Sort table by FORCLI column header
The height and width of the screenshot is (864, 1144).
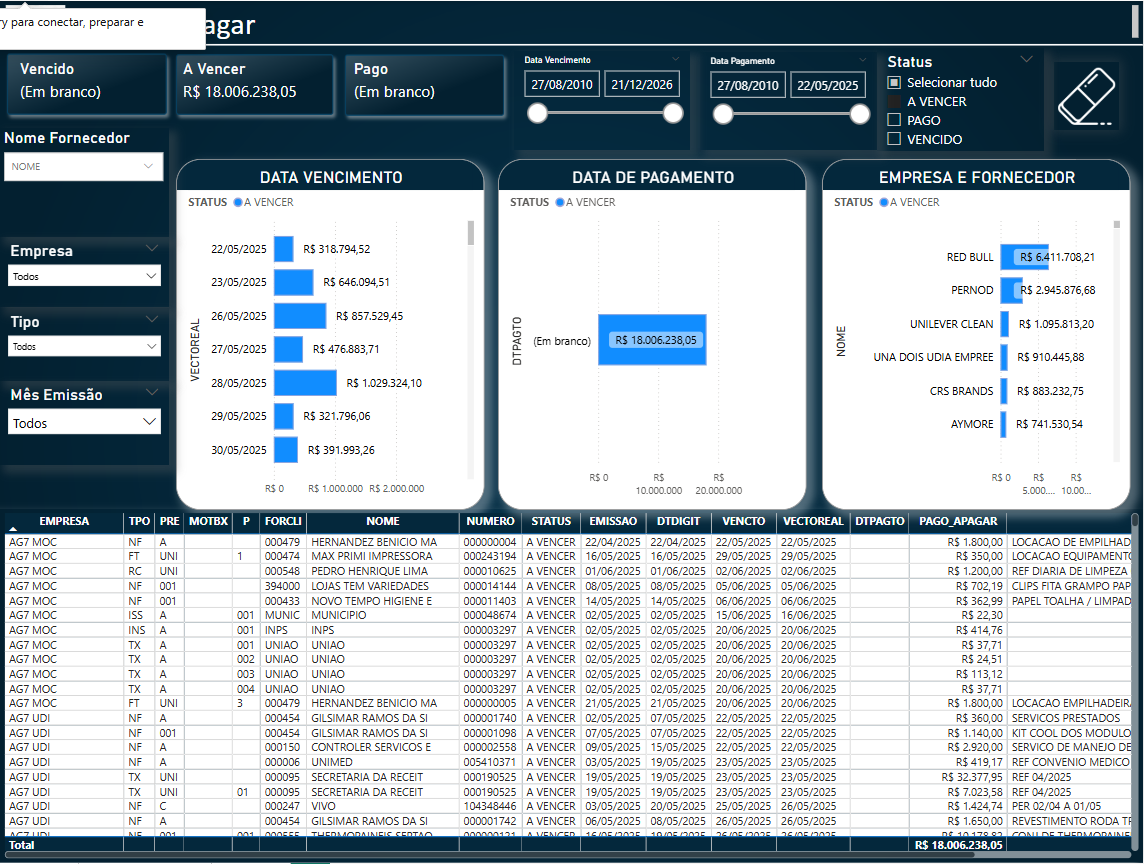(x=283, y=522)
